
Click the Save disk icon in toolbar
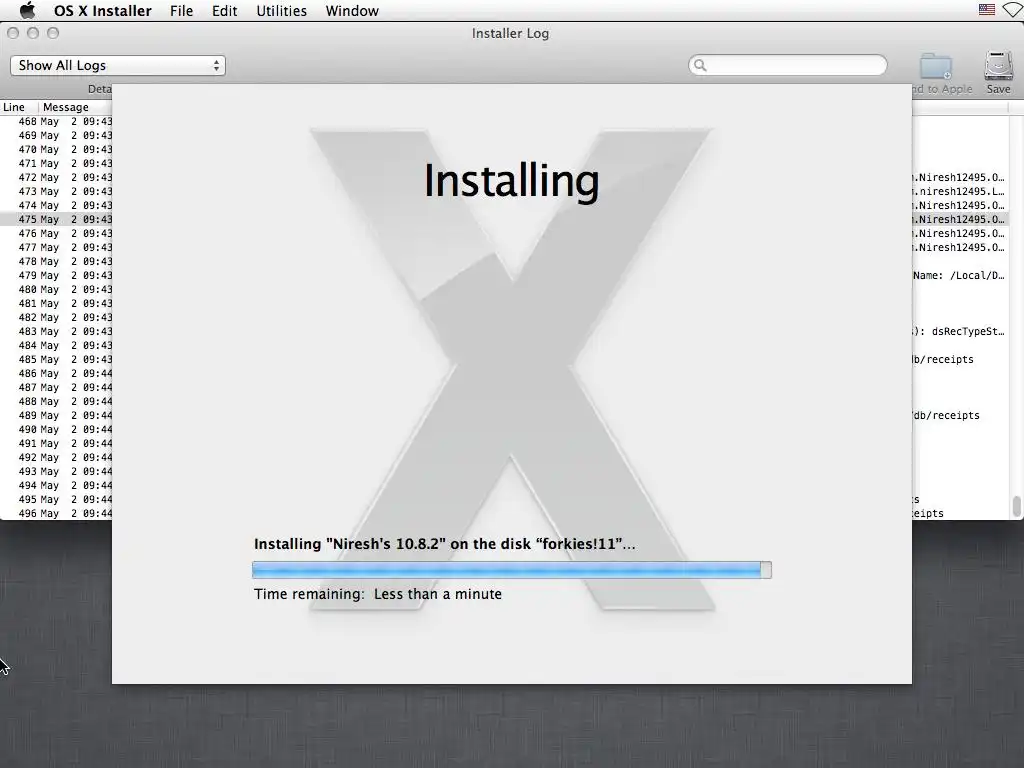point(998,67)
